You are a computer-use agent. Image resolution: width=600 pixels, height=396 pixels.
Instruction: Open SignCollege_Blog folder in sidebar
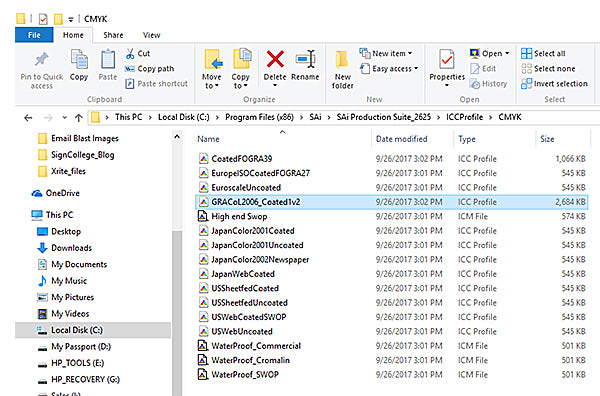(x=76, y=155)
